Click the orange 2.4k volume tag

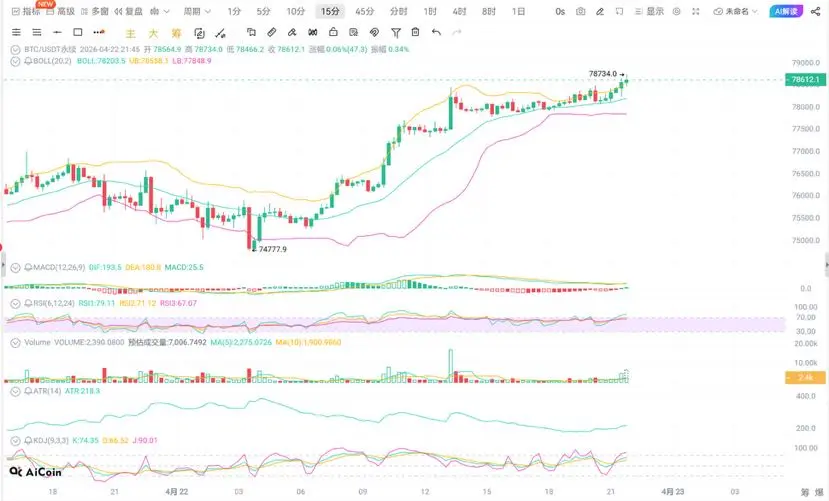click(x=806, y=378)
